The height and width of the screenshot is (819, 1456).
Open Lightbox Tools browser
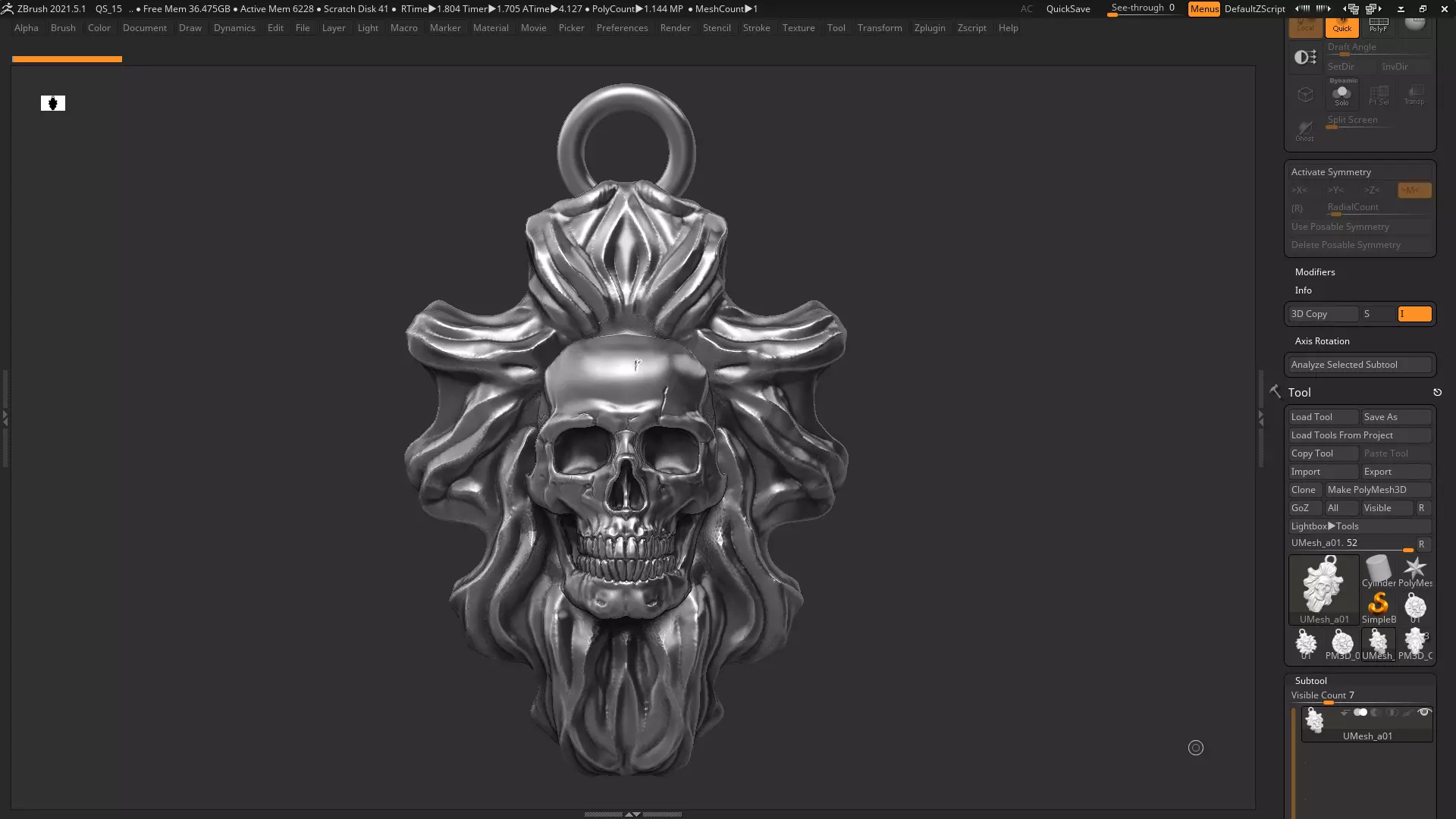pos(1360,526)
